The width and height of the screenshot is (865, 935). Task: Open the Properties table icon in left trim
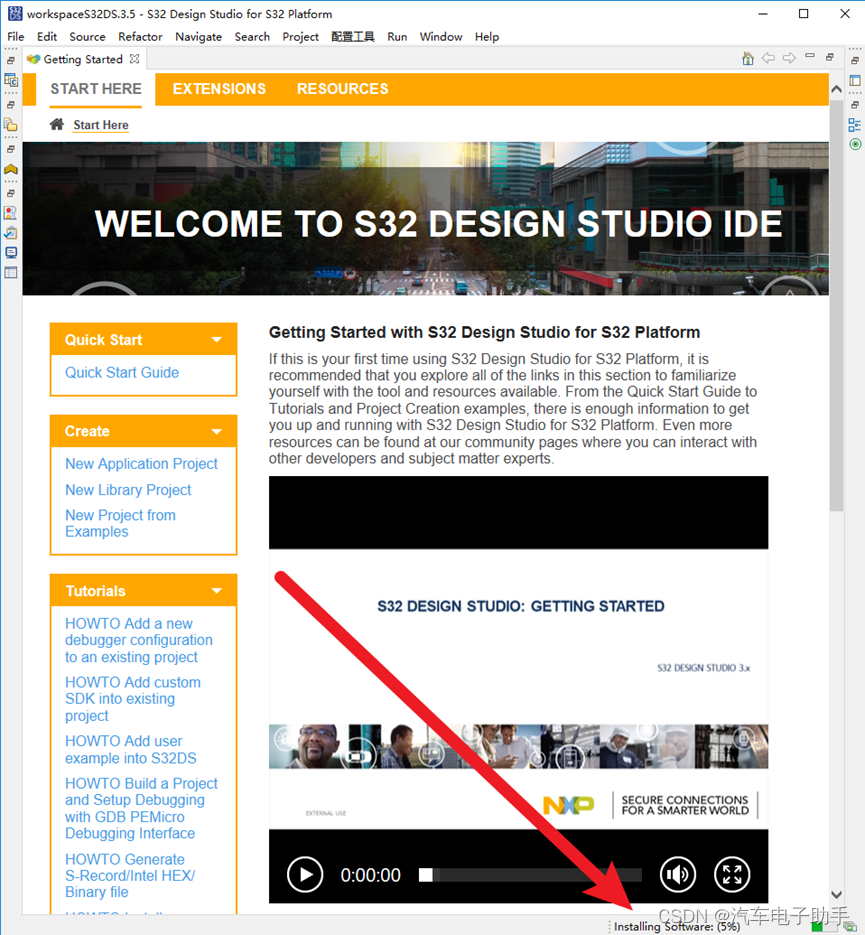(11, 273)
